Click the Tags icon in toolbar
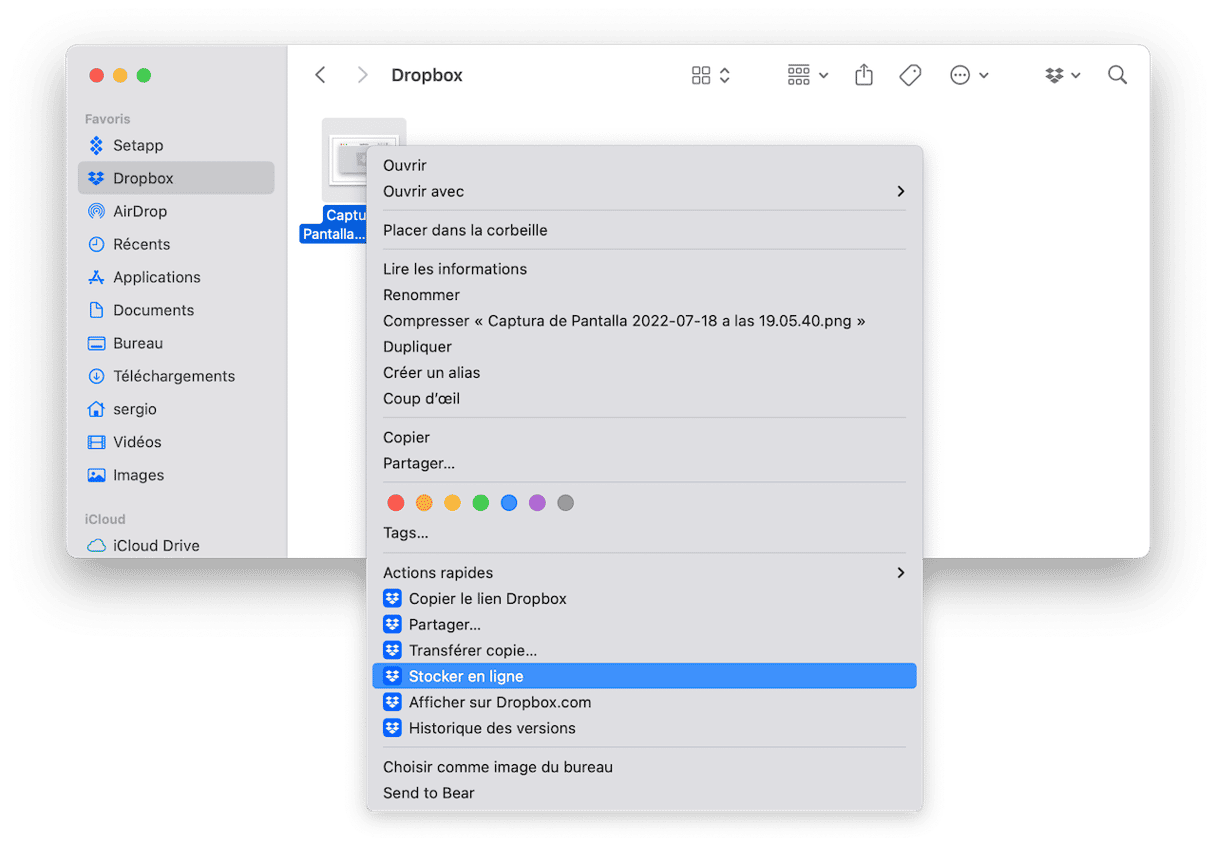This screenshot has height=843, width=1216. 910,75
